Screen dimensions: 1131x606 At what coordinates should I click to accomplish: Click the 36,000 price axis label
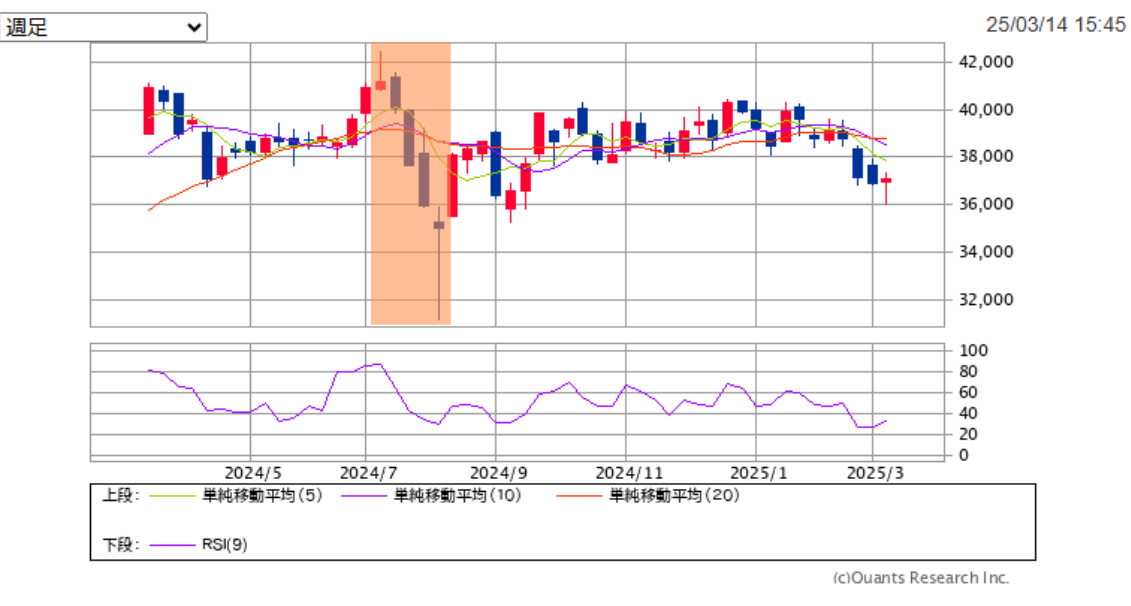(986, 204)
